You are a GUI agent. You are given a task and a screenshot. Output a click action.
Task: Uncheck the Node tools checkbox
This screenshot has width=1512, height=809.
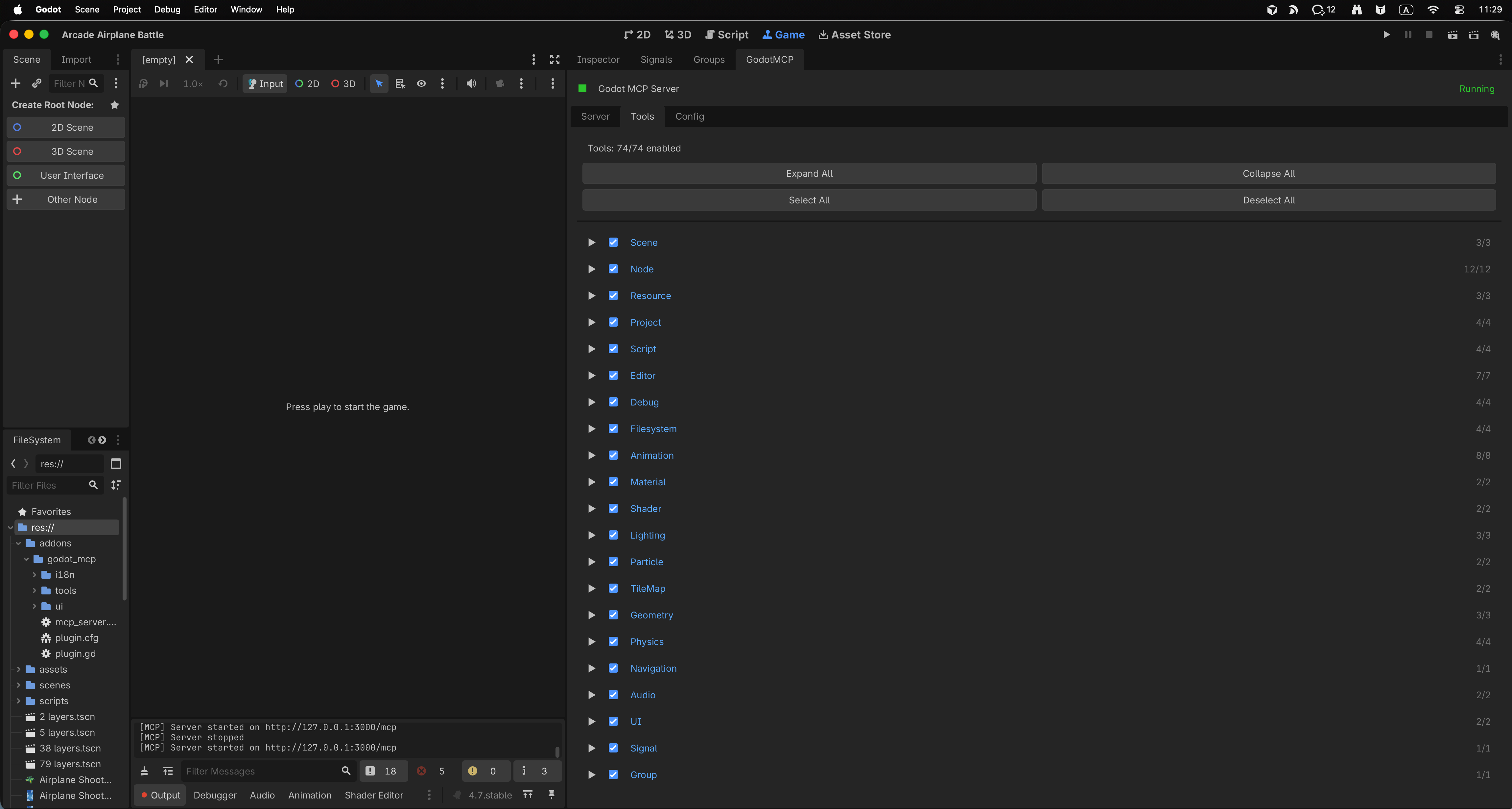[613, 269]
